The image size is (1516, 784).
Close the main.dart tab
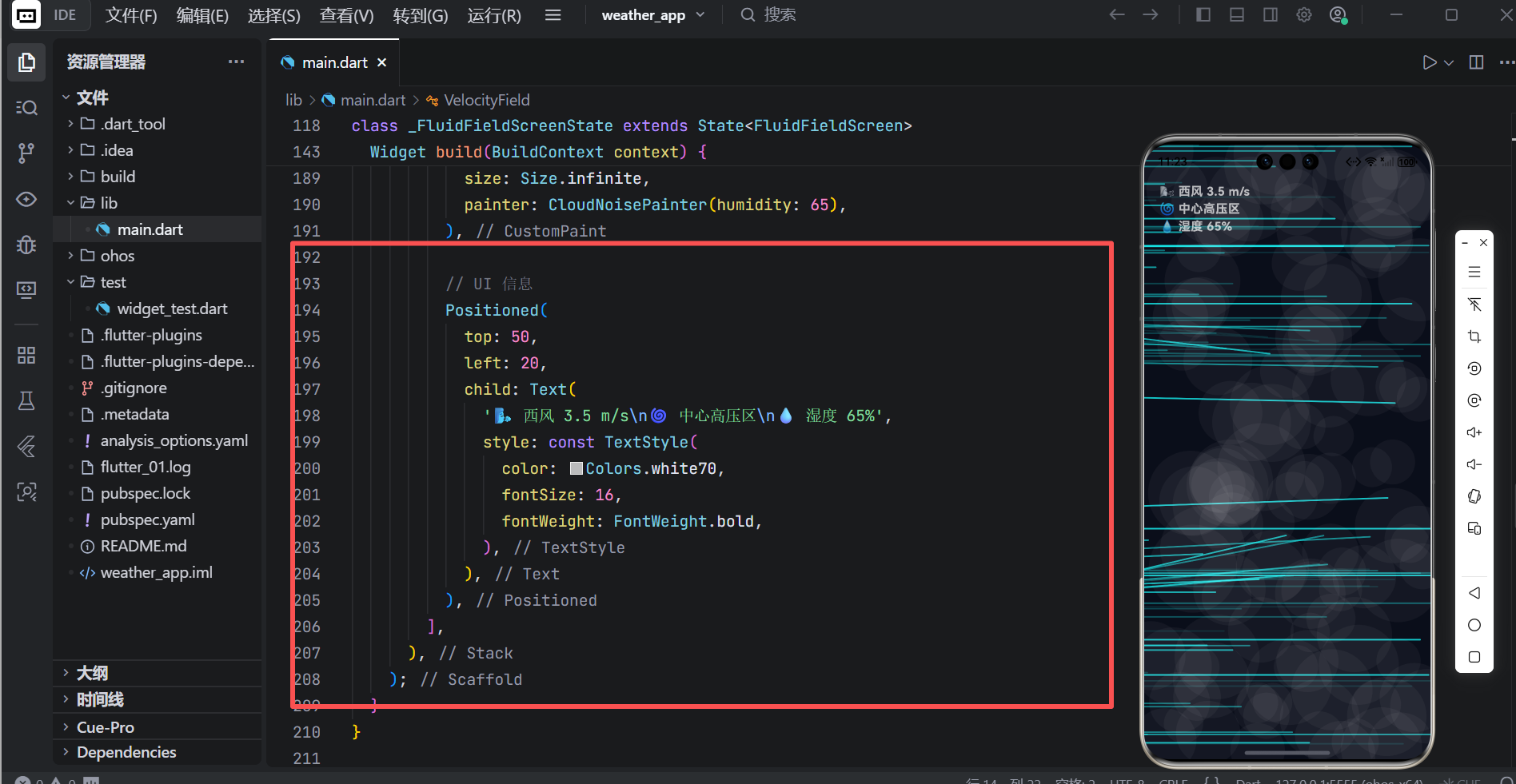(x=382, y=62)
